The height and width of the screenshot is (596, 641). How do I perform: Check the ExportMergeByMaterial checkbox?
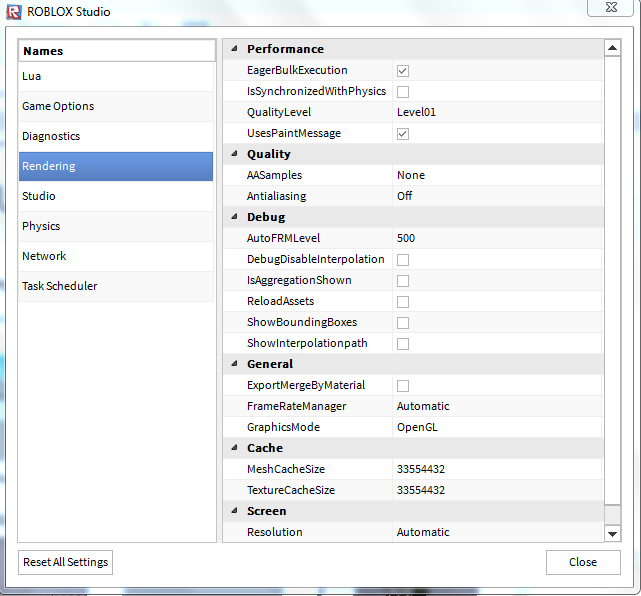(403, 385)
